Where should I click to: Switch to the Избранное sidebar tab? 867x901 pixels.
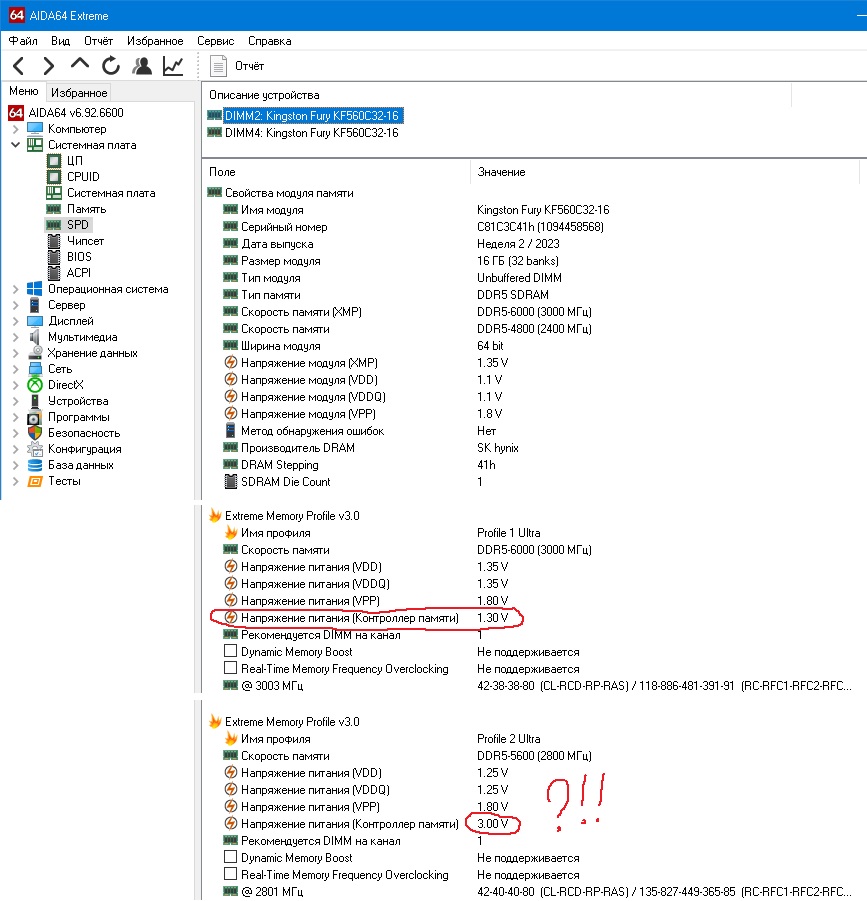coord(79,93)
